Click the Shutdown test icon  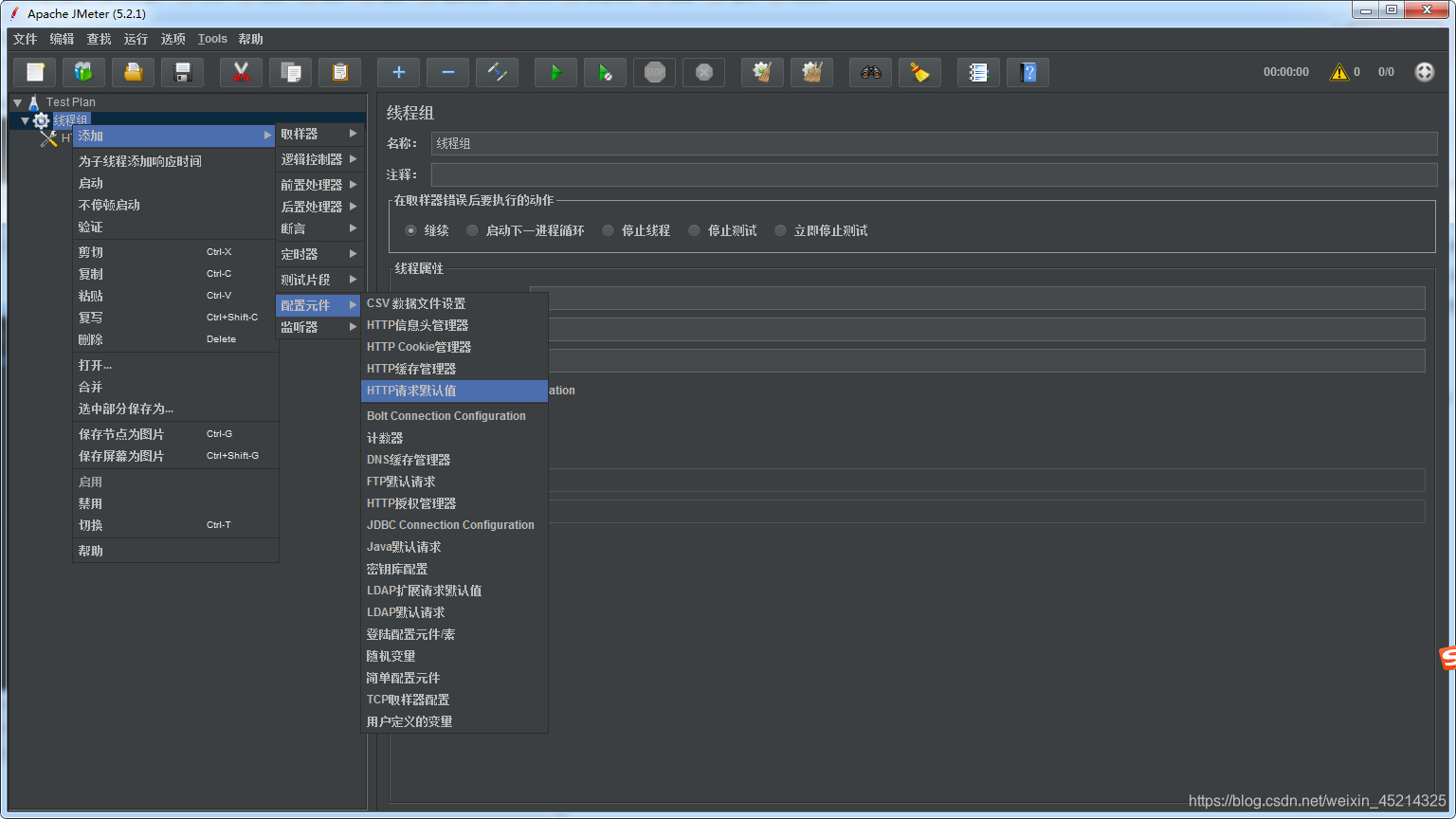point(703,72)
